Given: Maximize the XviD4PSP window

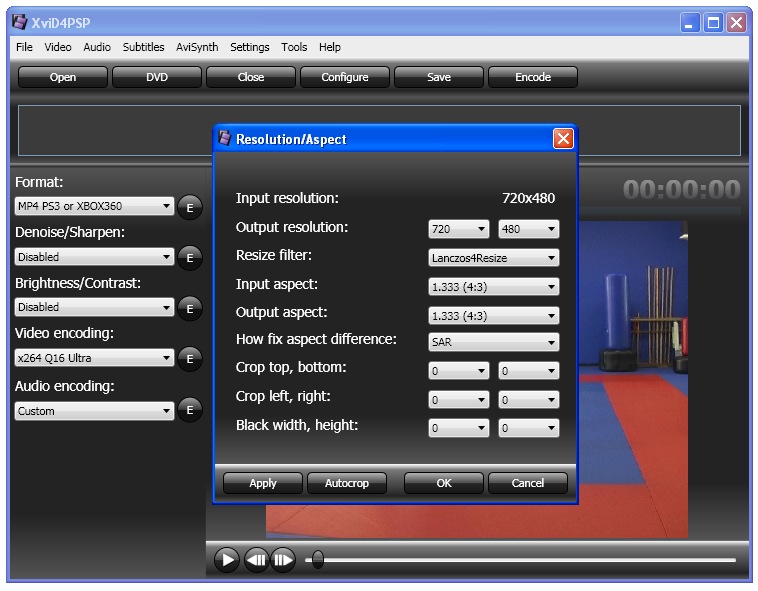Looking at the screenshot, I should click(714, 22).
